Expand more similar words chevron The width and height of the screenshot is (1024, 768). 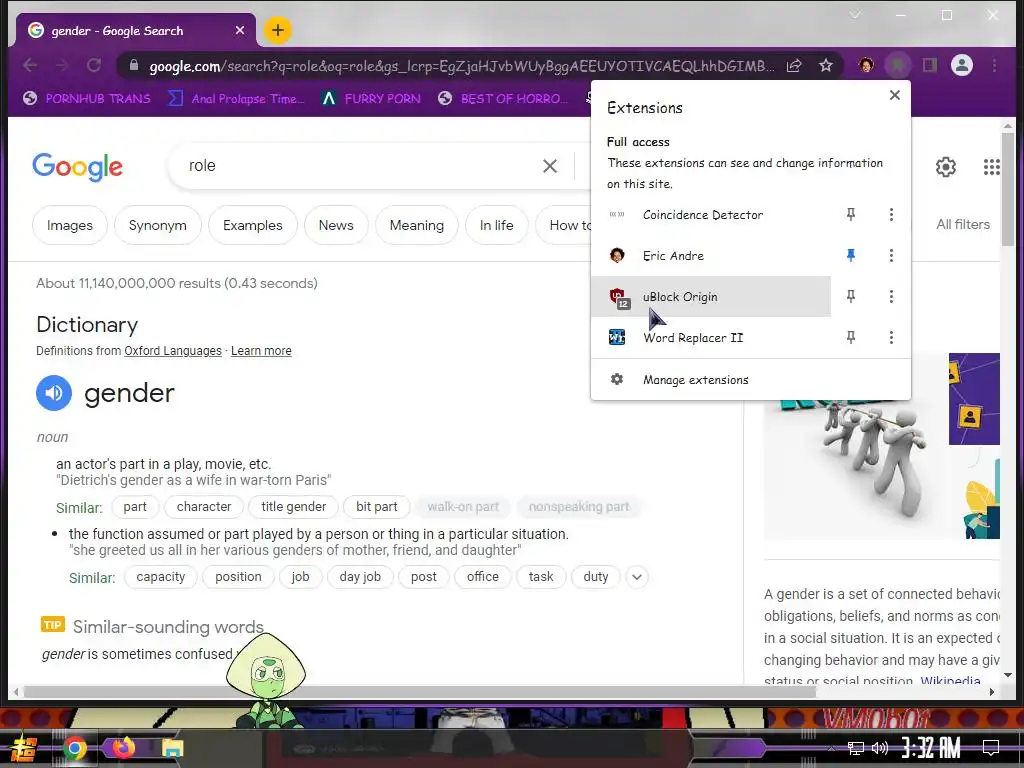(x=637, y=577)
